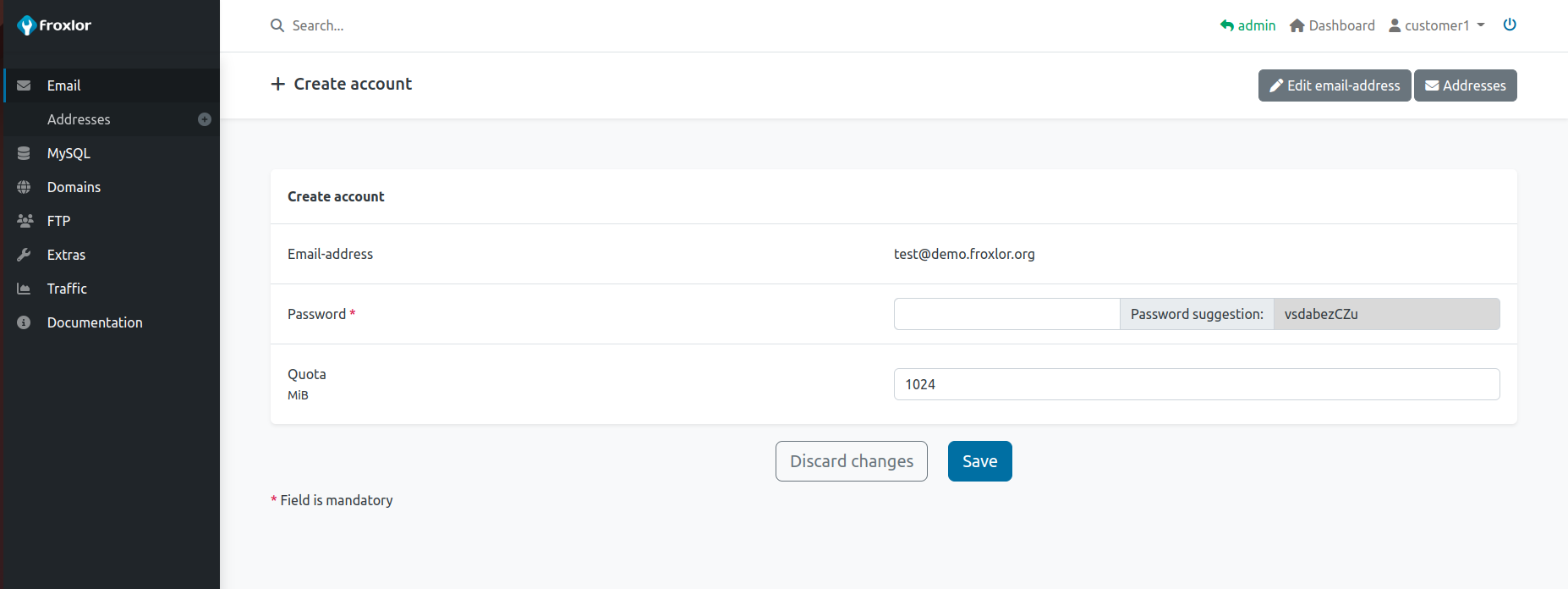Click the Domains globe icon
1568x589 pixels.
[24, 187]
